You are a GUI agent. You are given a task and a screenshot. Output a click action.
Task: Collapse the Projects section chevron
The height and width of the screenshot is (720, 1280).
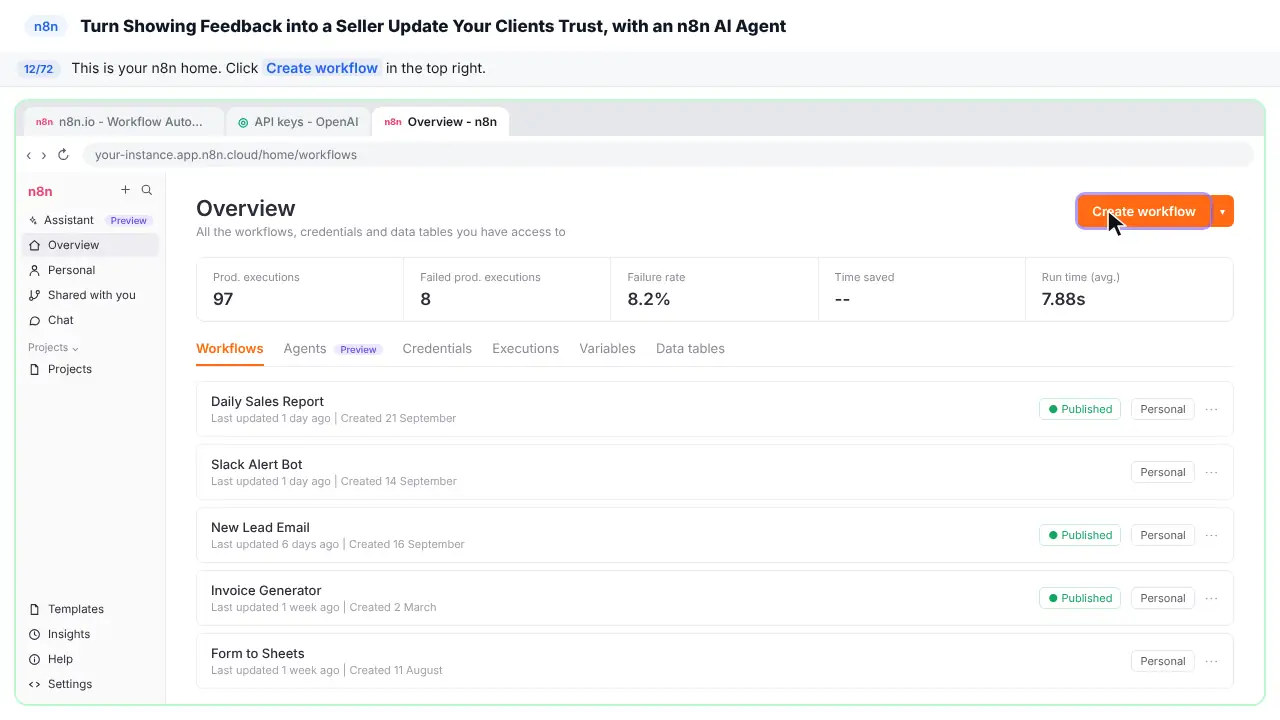pos(75,348)
